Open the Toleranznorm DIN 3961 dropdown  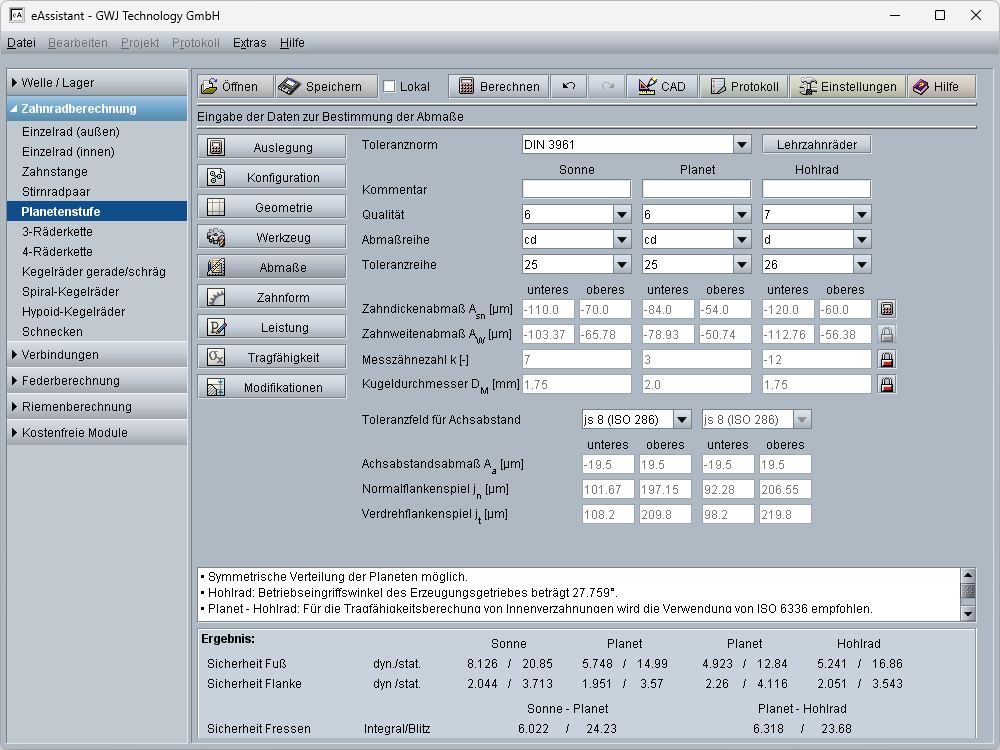click(x=741, y=145)
